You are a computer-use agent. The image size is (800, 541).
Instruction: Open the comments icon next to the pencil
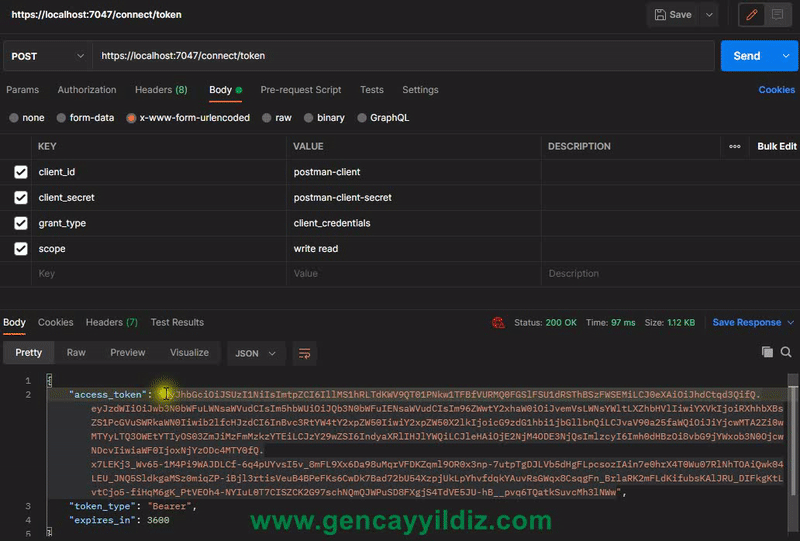click(x=777, y=15)
